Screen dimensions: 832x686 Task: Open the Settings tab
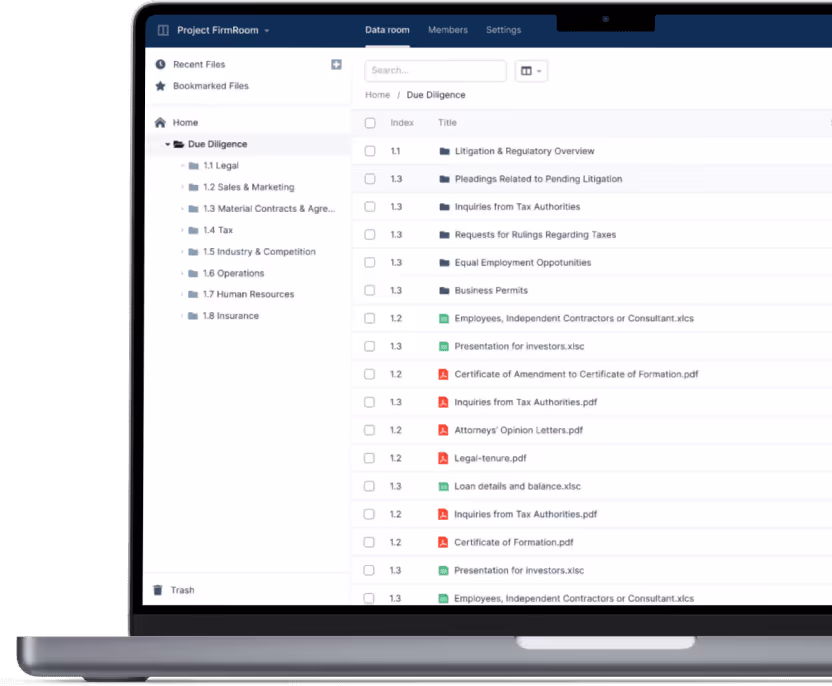(503, 30)
